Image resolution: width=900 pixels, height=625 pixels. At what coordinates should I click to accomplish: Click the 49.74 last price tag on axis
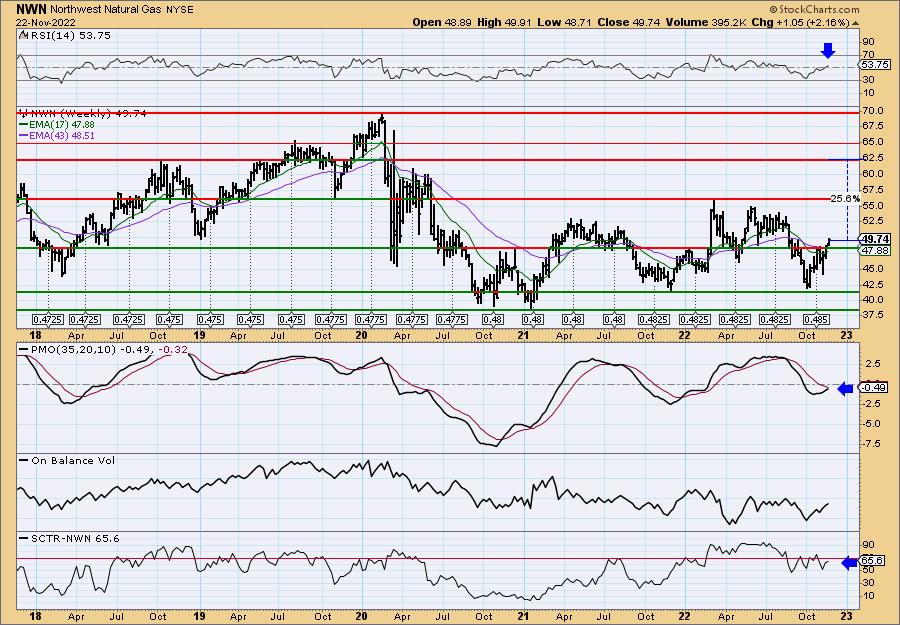point(876,239)
